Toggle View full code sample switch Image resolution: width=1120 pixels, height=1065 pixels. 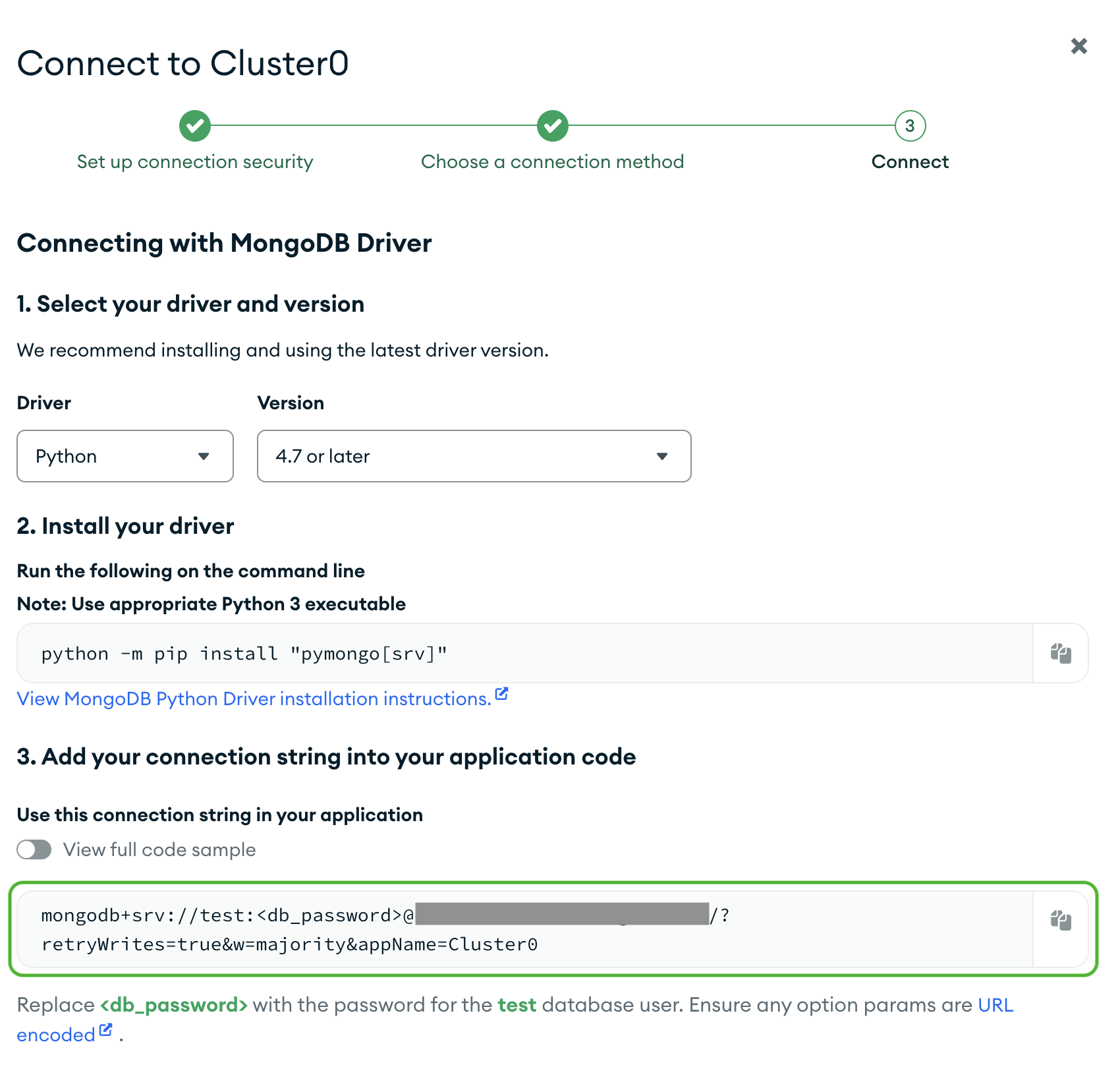[34, 849]
